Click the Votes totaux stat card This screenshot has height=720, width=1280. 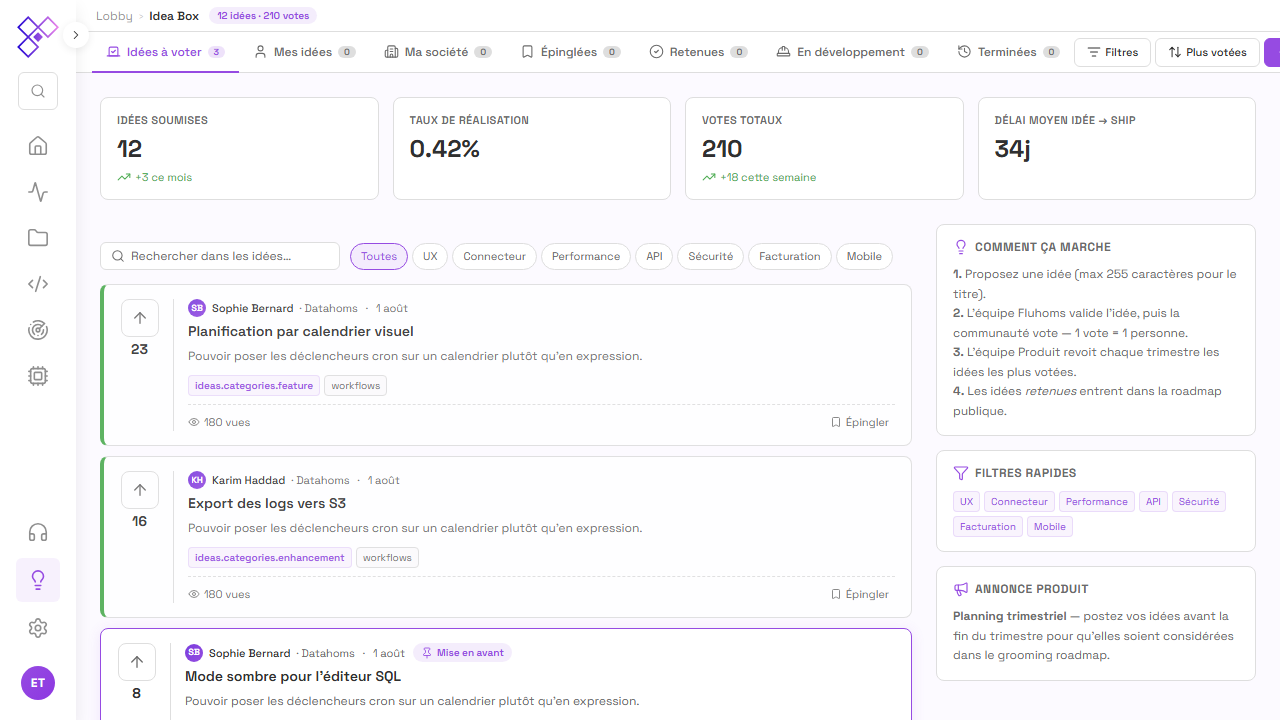pyautogui.click(x=825, y=148)
